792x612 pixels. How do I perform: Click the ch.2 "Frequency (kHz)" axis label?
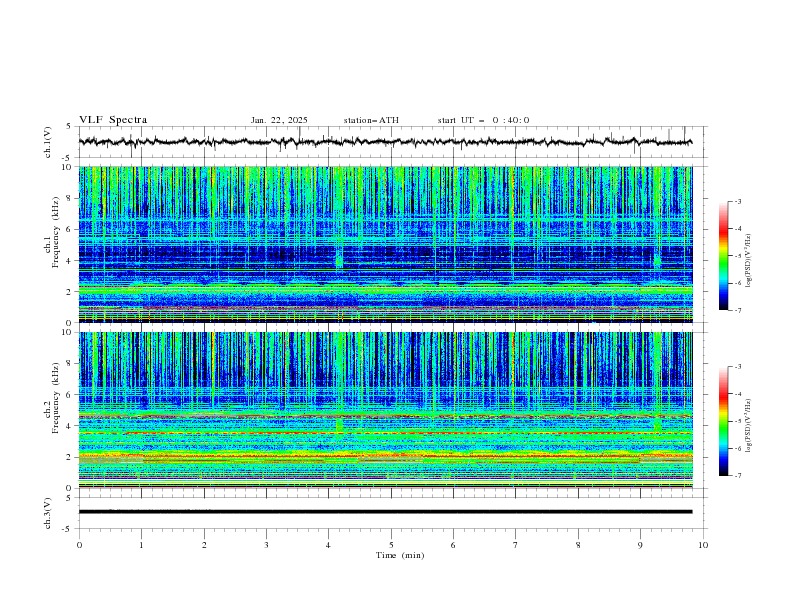56,398
